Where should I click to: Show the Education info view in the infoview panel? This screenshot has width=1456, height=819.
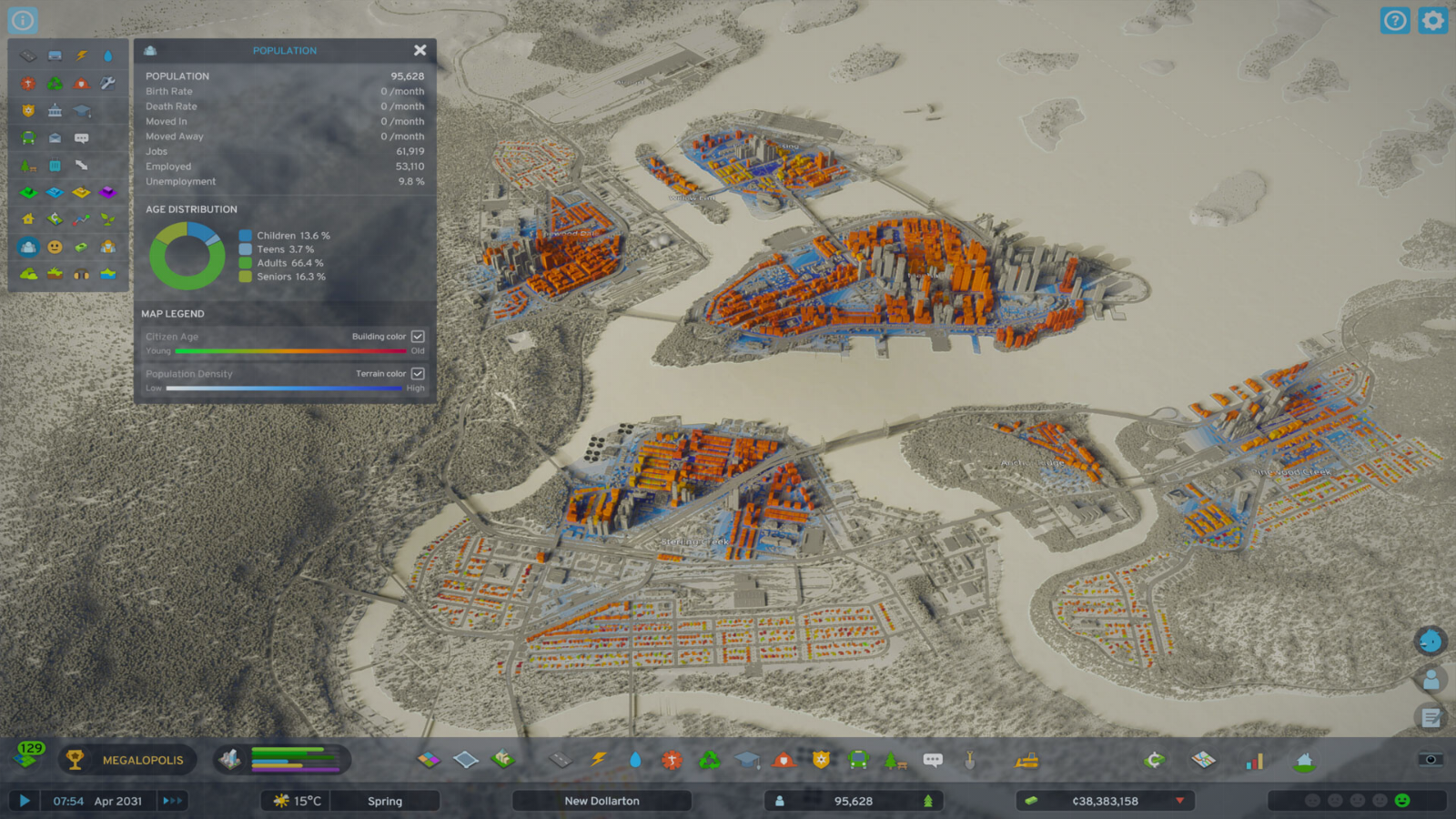pyautogui.click(x=82, y=110)
